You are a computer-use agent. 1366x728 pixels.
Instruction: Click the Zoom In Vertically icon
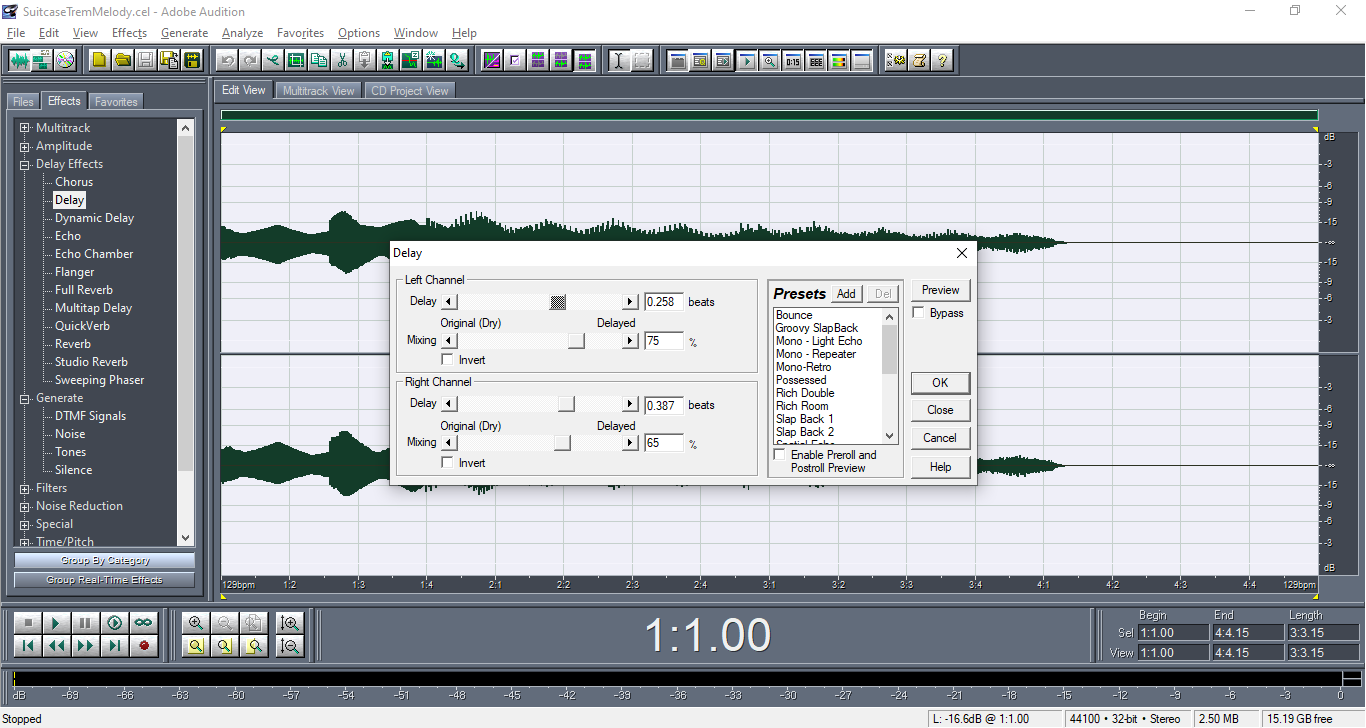point(290,623)
